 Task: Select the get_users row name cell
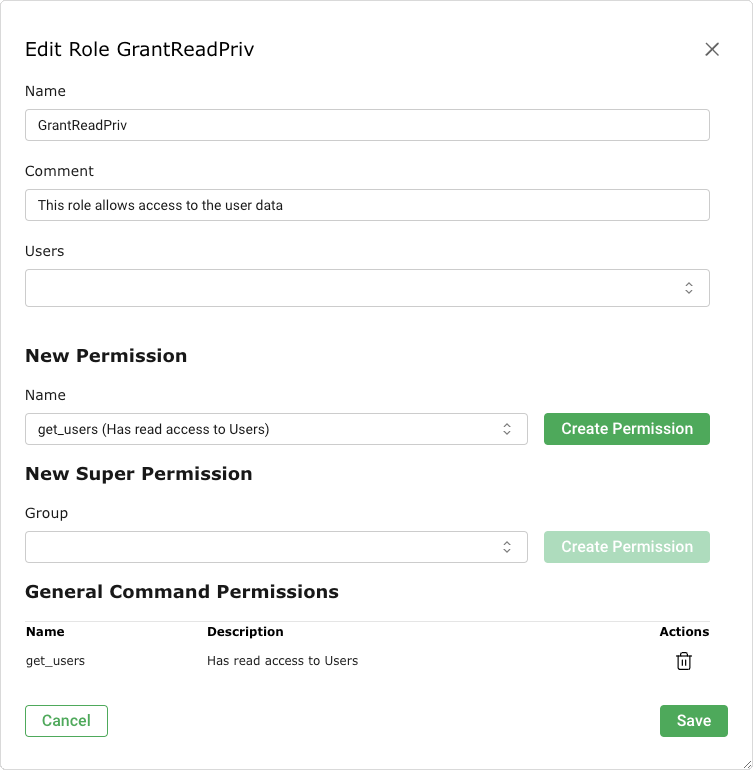55,661
